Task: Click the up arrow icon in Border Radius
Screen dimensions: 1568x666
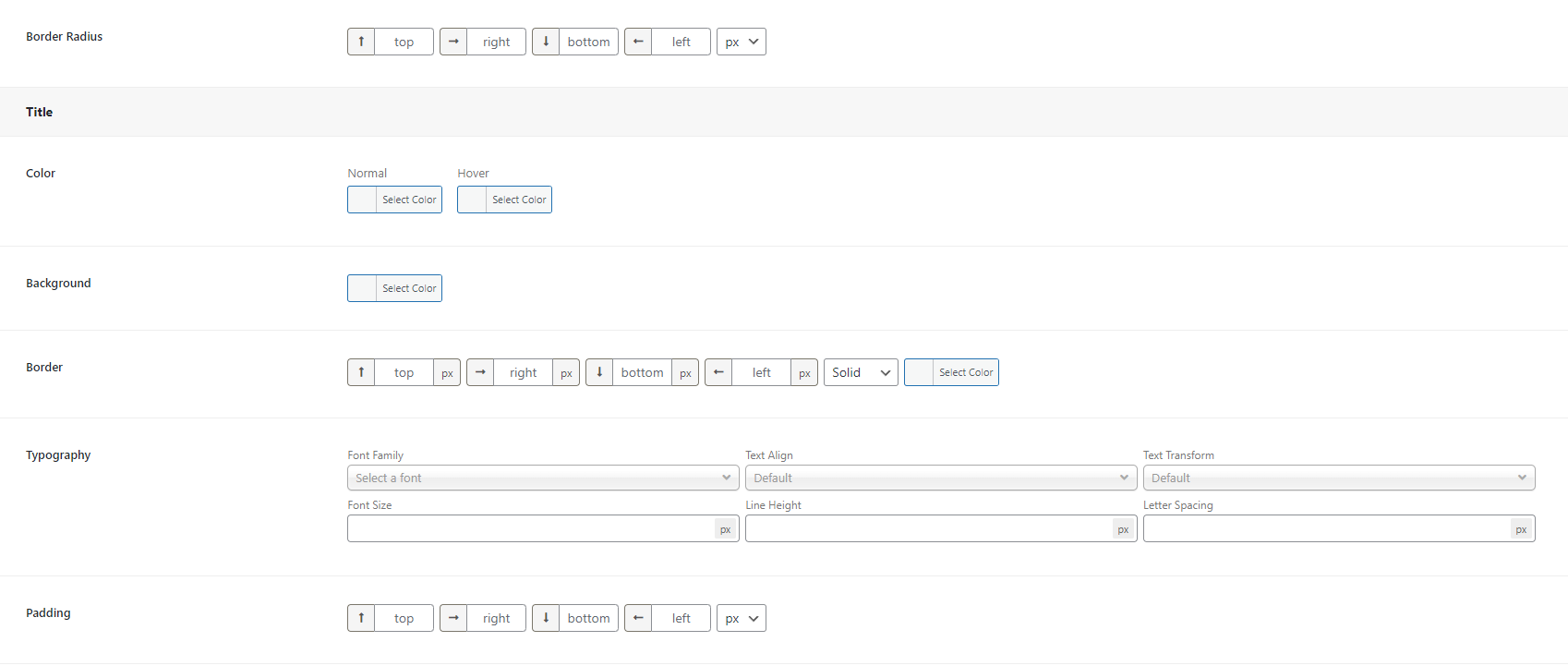Action: tap(361, 42)
